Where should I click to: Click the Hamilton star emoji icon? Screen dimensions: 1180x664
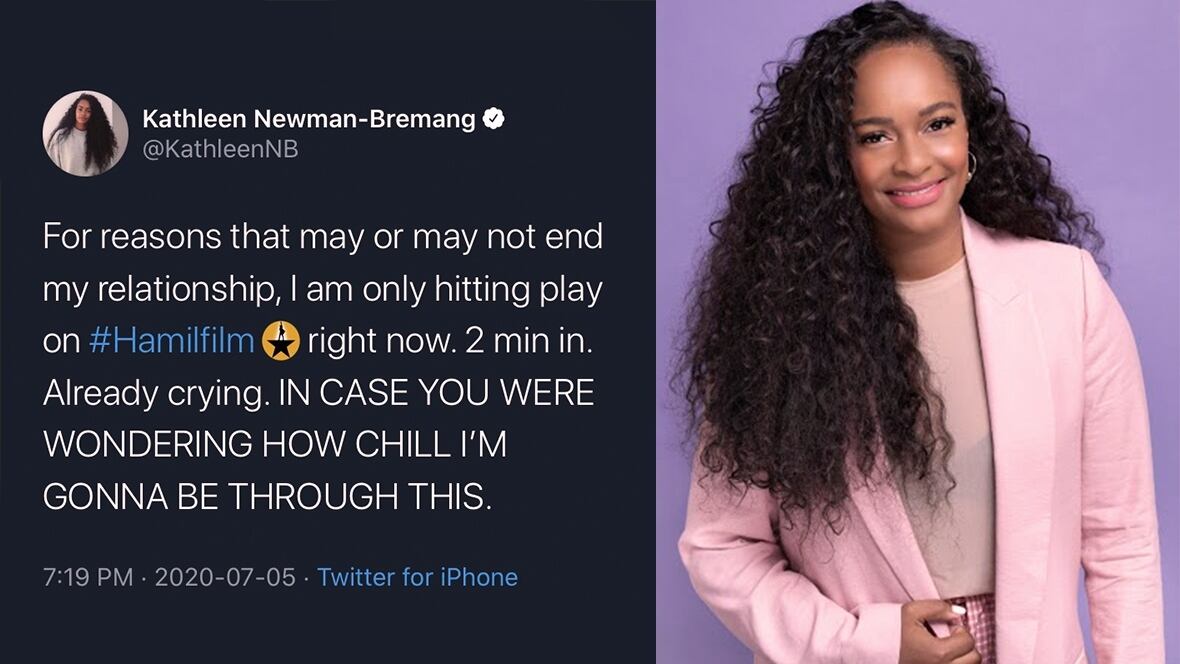click(x=281, y=341)
